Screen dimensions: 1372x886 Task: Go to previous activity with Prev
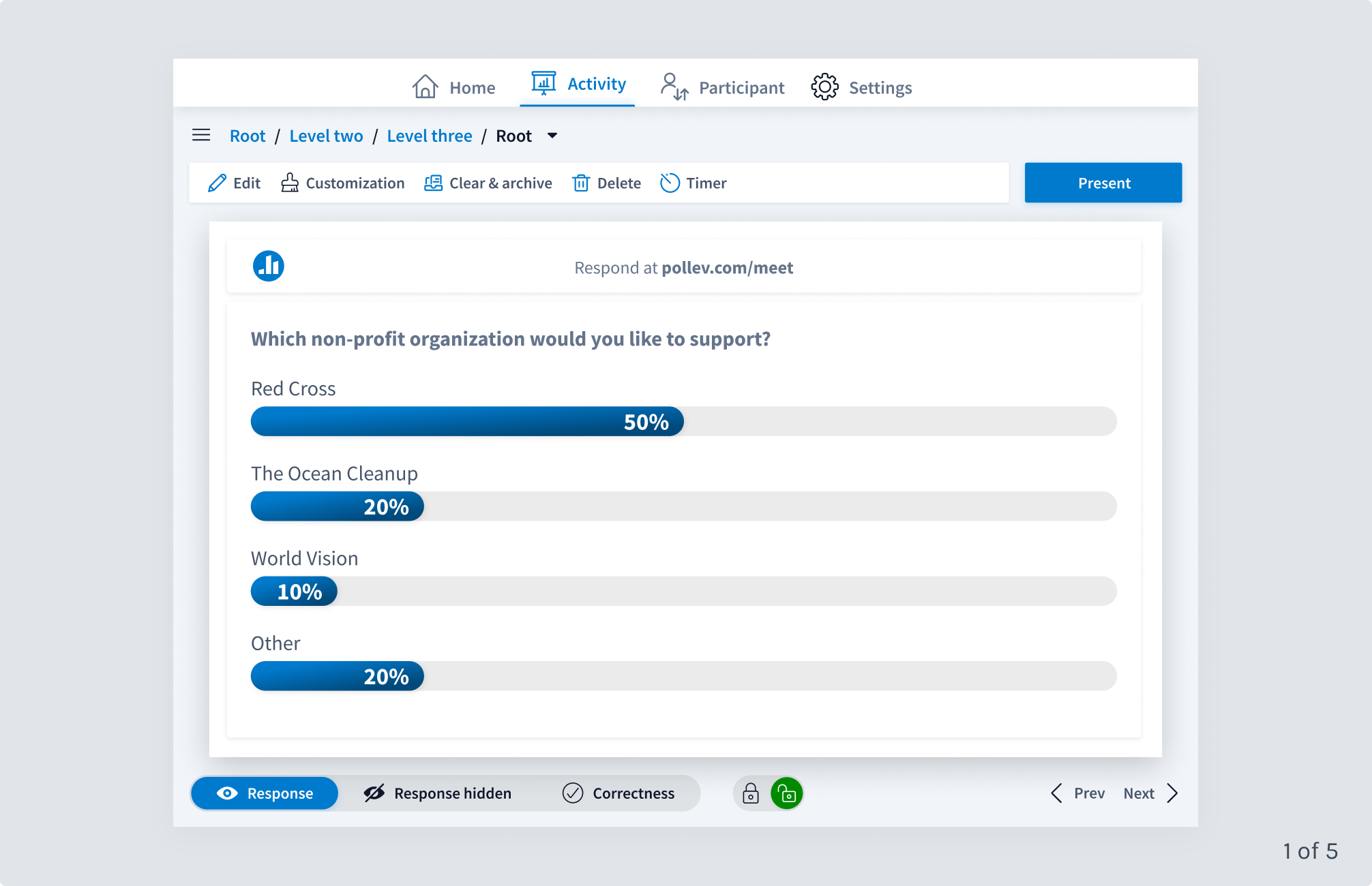point(1077,793)
